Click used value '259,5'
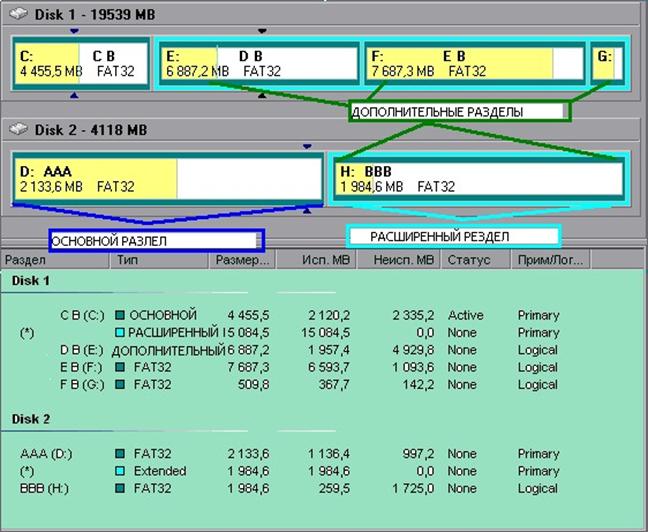The height and width of the screenshot is (532, 648). click(x=334, y=488)
